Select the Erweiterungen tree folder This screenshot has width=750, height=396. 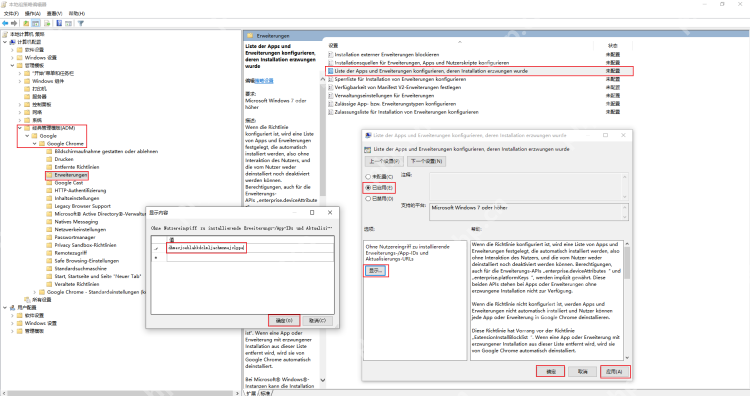pos(71,175)
